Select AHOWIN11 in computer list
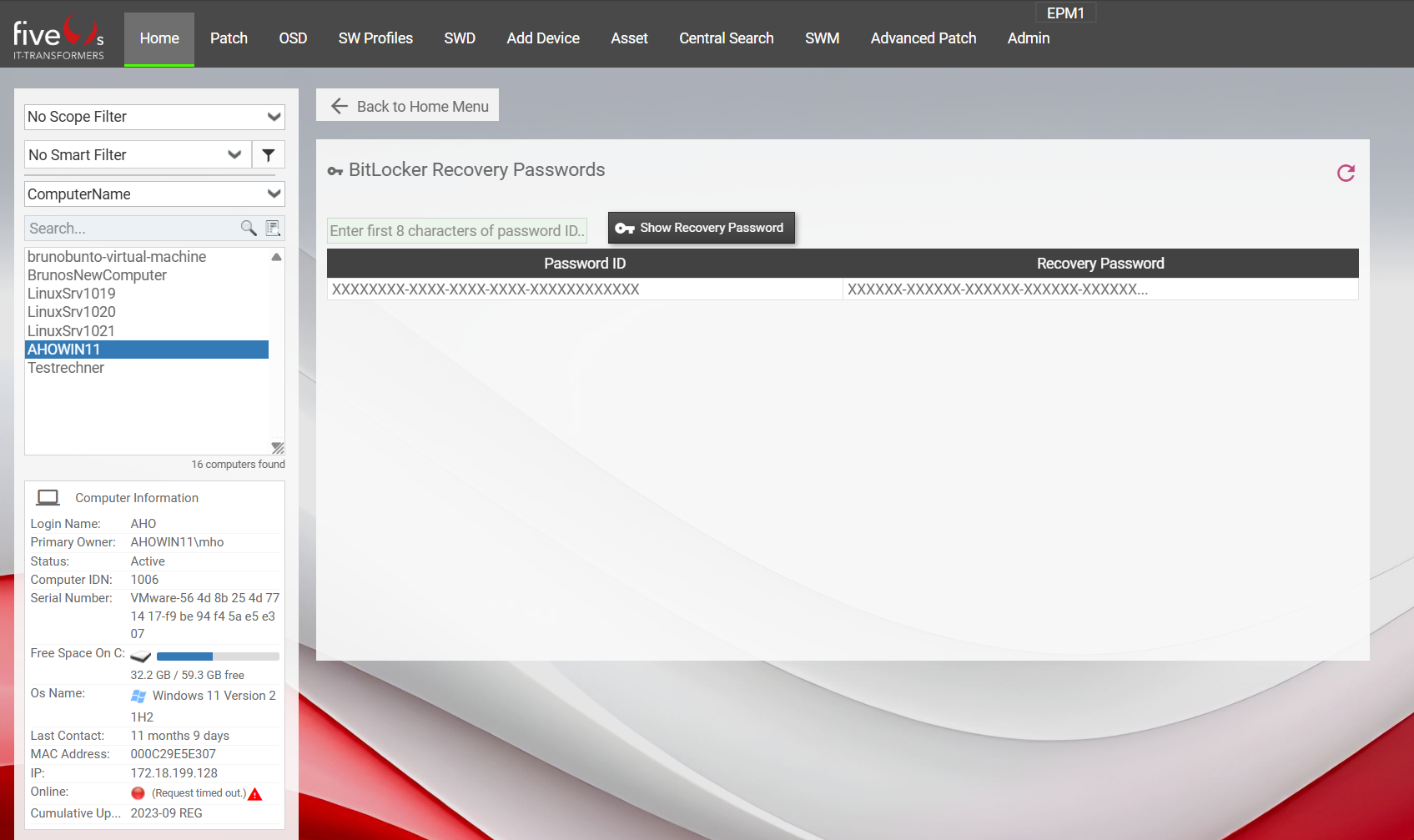Image resolution: width=1414 pixels, height=840 pixels. tap(147, 350)
